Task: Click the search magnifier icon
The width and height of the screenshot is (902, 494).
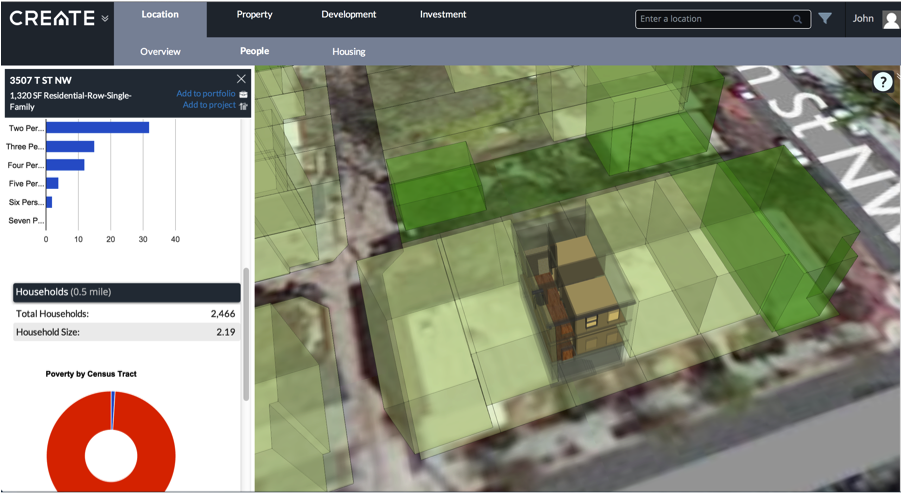Action: [797, 19]
